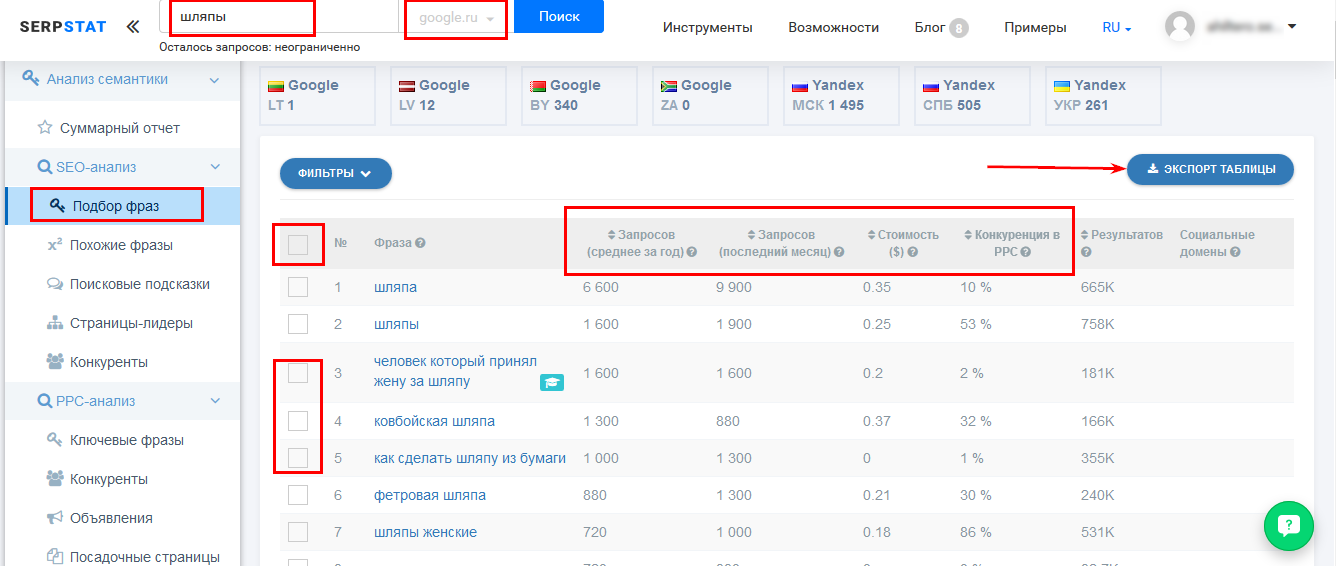Toggle the select-all checkbox in table header
The width and height of the screenshot is (1336, 566).
coord(297,244)
